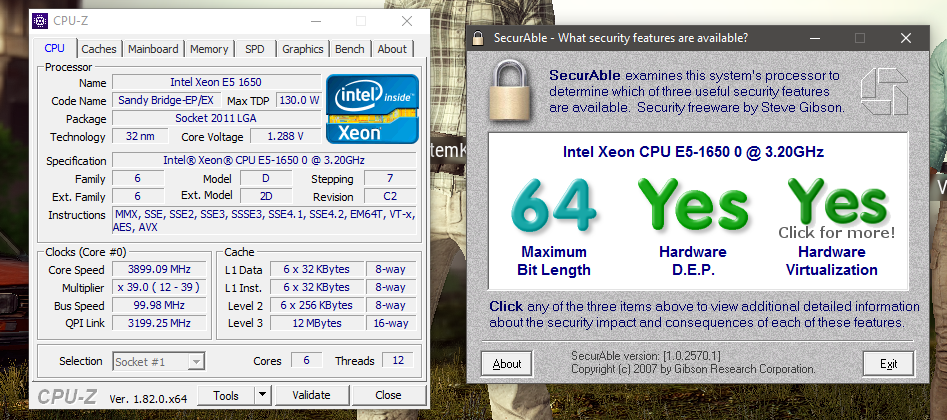Viewport: 947px width, 420px height.
Task: Click the Specification field text
Action: click(x=264, y=160)
